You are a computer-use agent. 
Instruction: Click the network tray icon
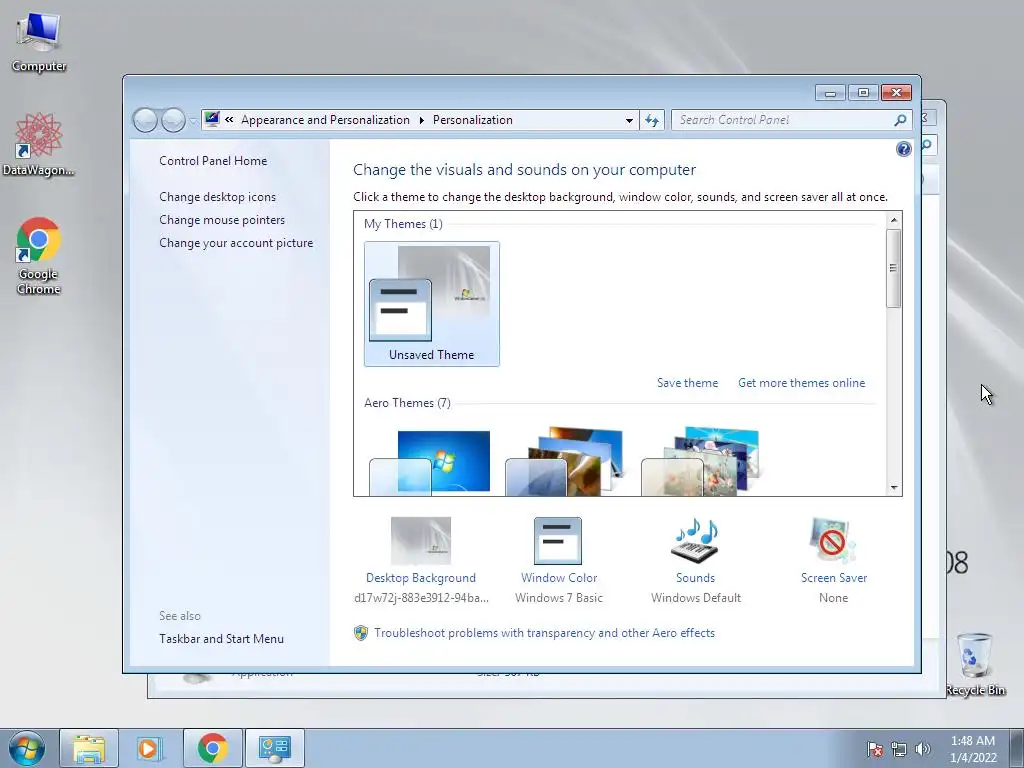coord(899,749)
